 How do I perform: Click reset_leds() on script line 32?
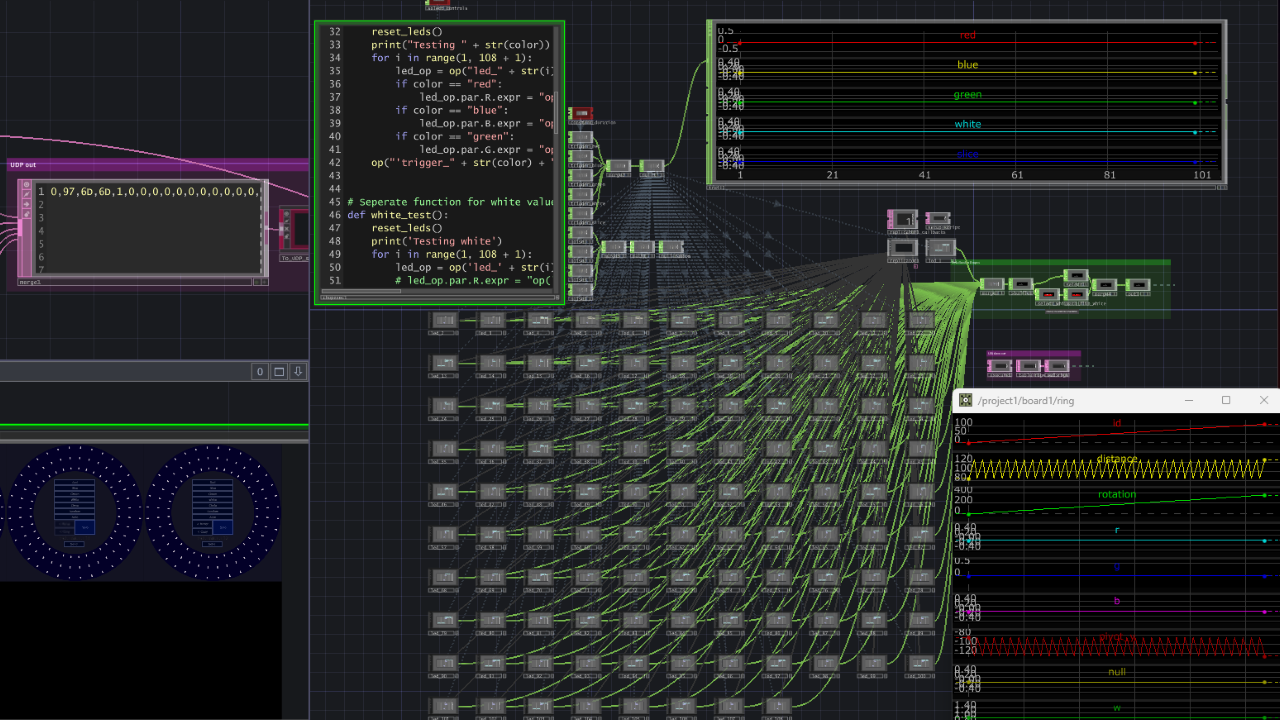point(407,32)
